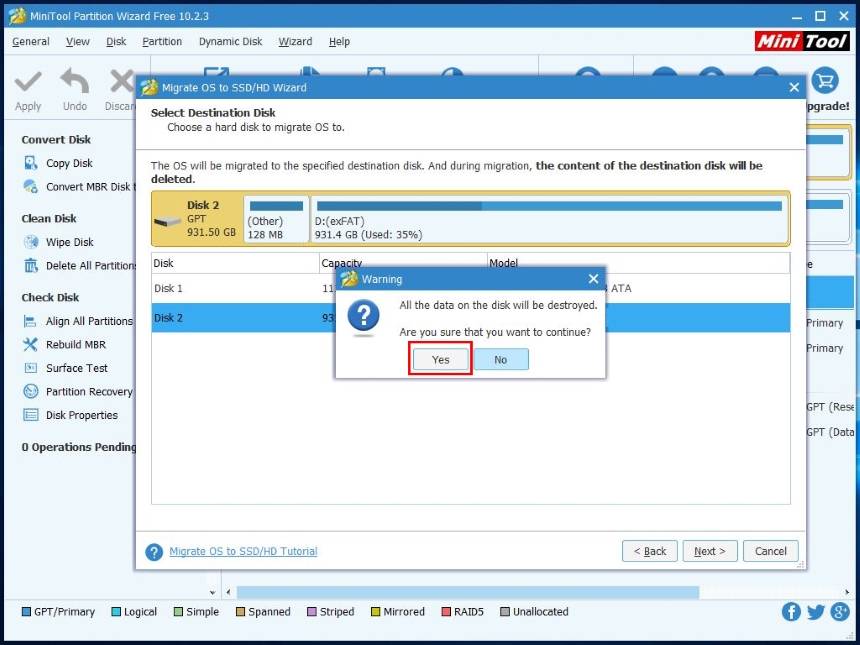Click the wizard help question mark icon
860x645 pixels.
(154, 552)
